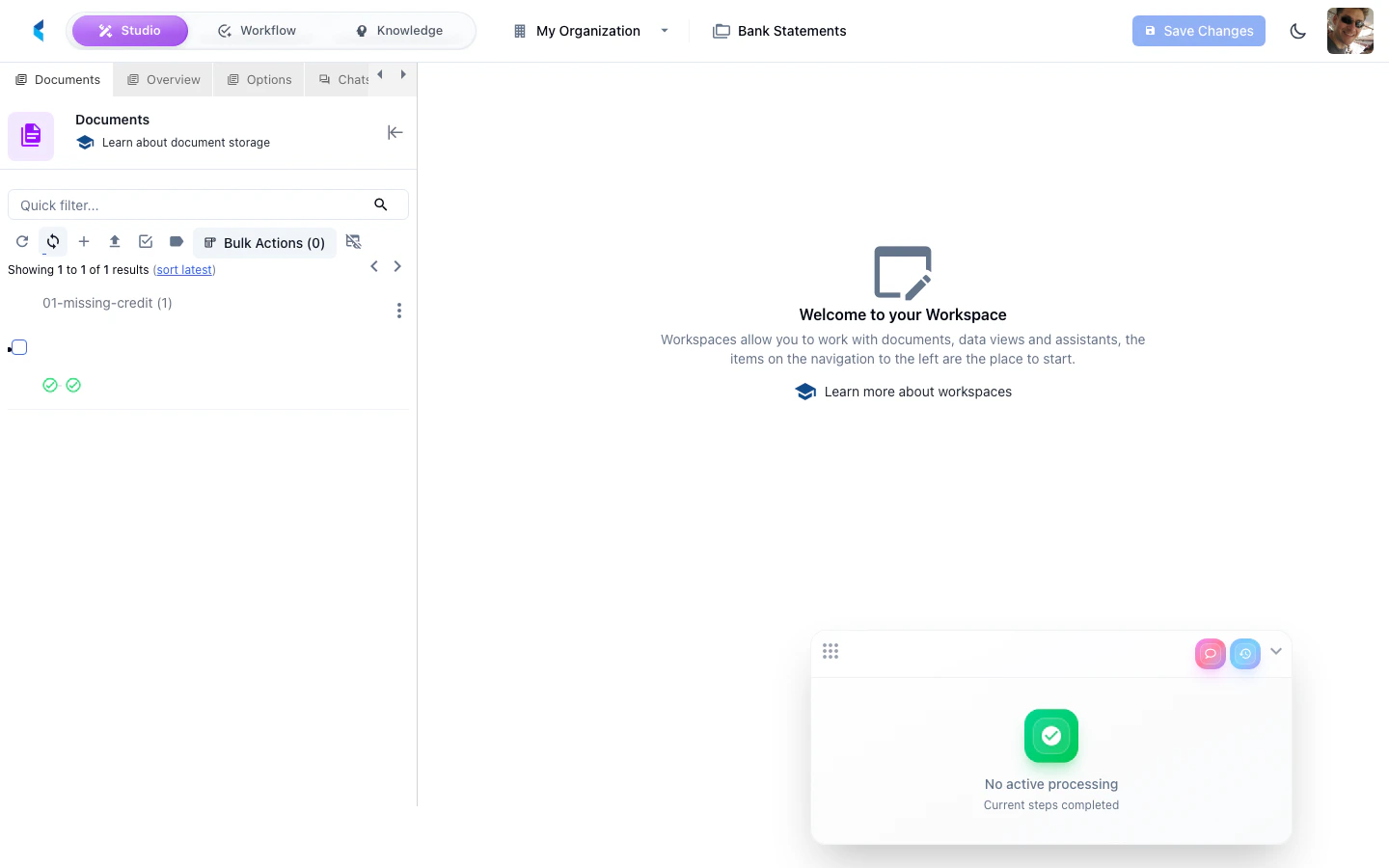Collapse the processing widget with its chevron
The image size is (1389, 868).
[x=1275, y=651]
